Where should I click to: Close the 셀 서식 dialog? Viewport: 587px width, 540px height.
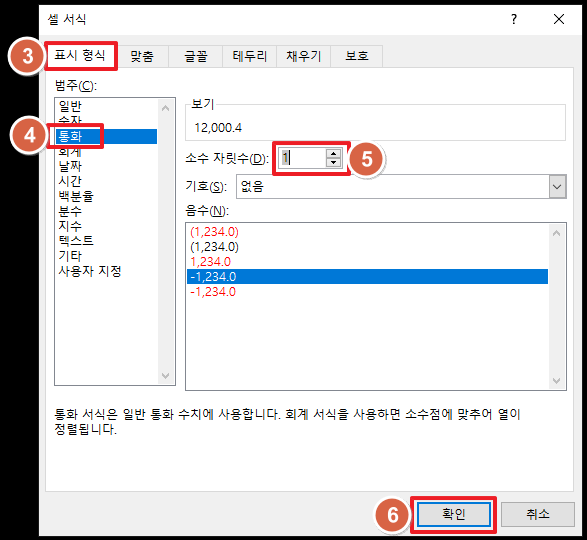coord(559,19)
